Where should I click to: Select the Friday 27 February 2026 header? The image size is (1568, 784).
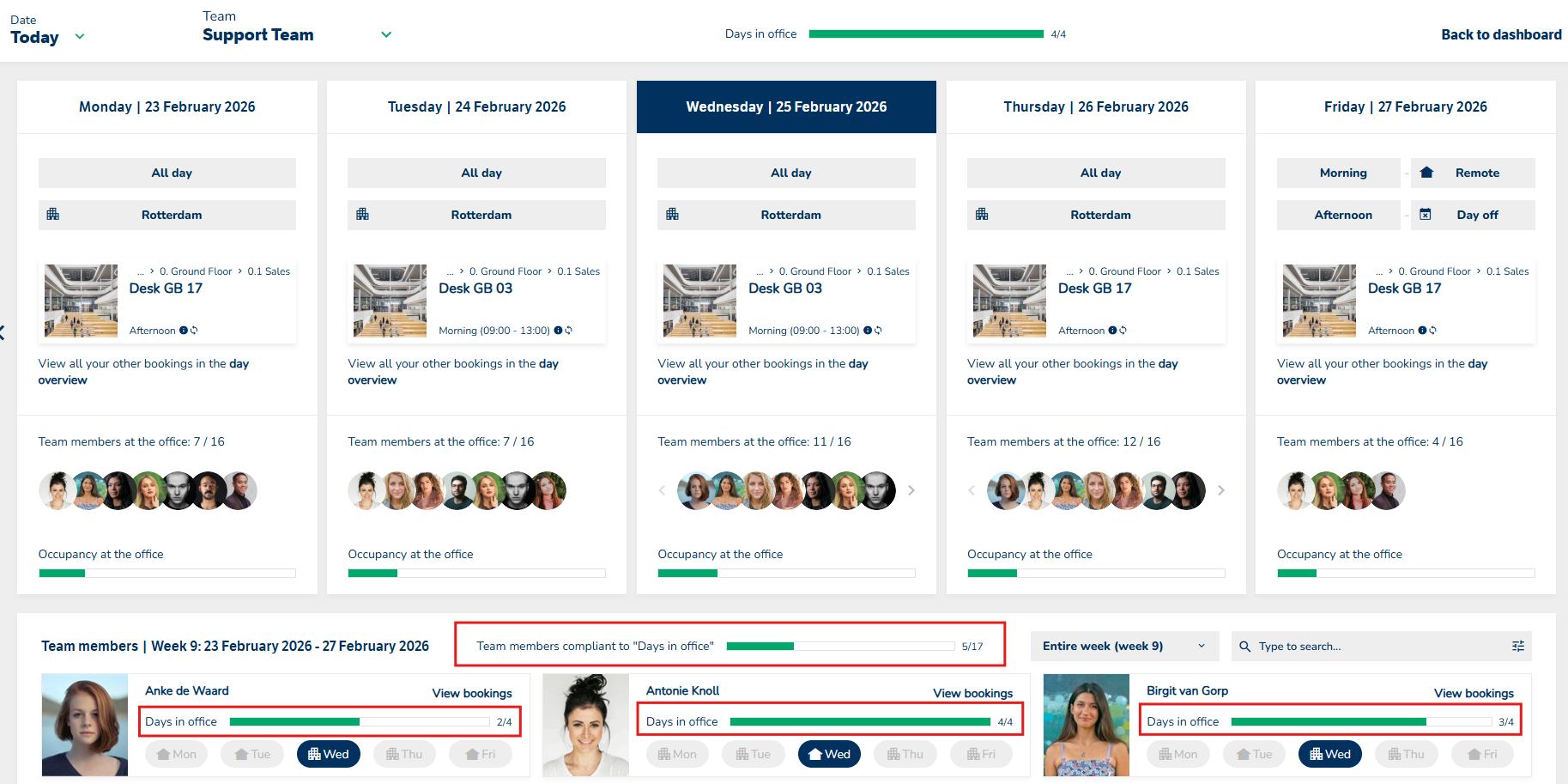pyautogui.click(x=1405, y=107)
